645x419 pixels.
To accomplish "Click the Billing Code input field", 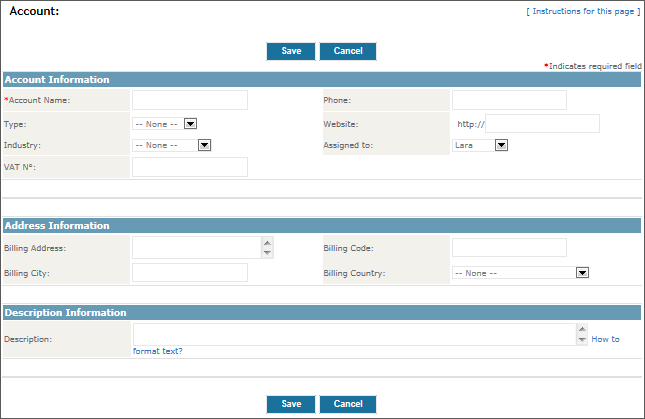I will click(509, 247).
